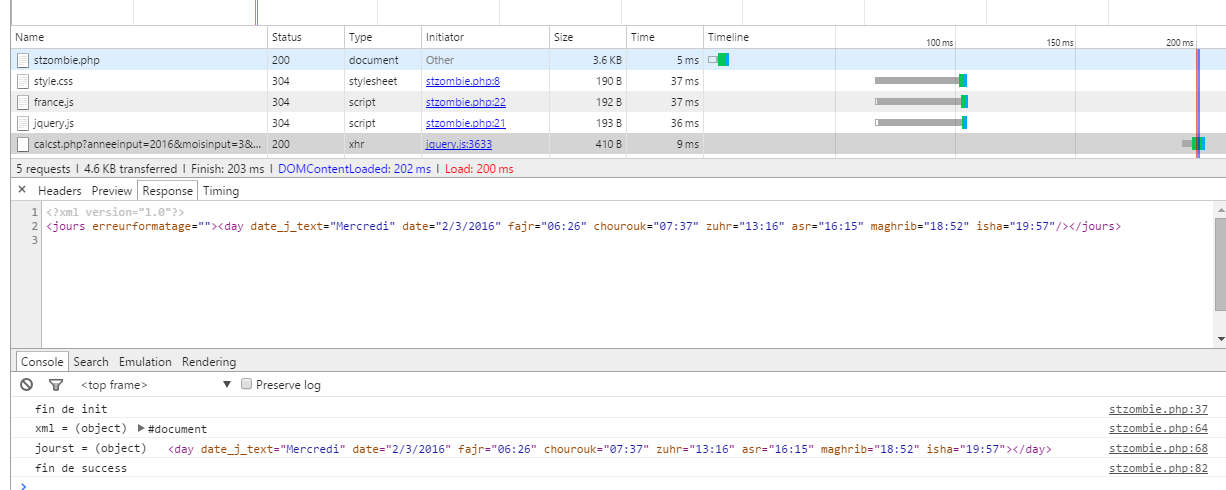Click the france.js file icon
Image resolution: width=1226 pixels, height=490 pixels.
[x=23, y=102]
